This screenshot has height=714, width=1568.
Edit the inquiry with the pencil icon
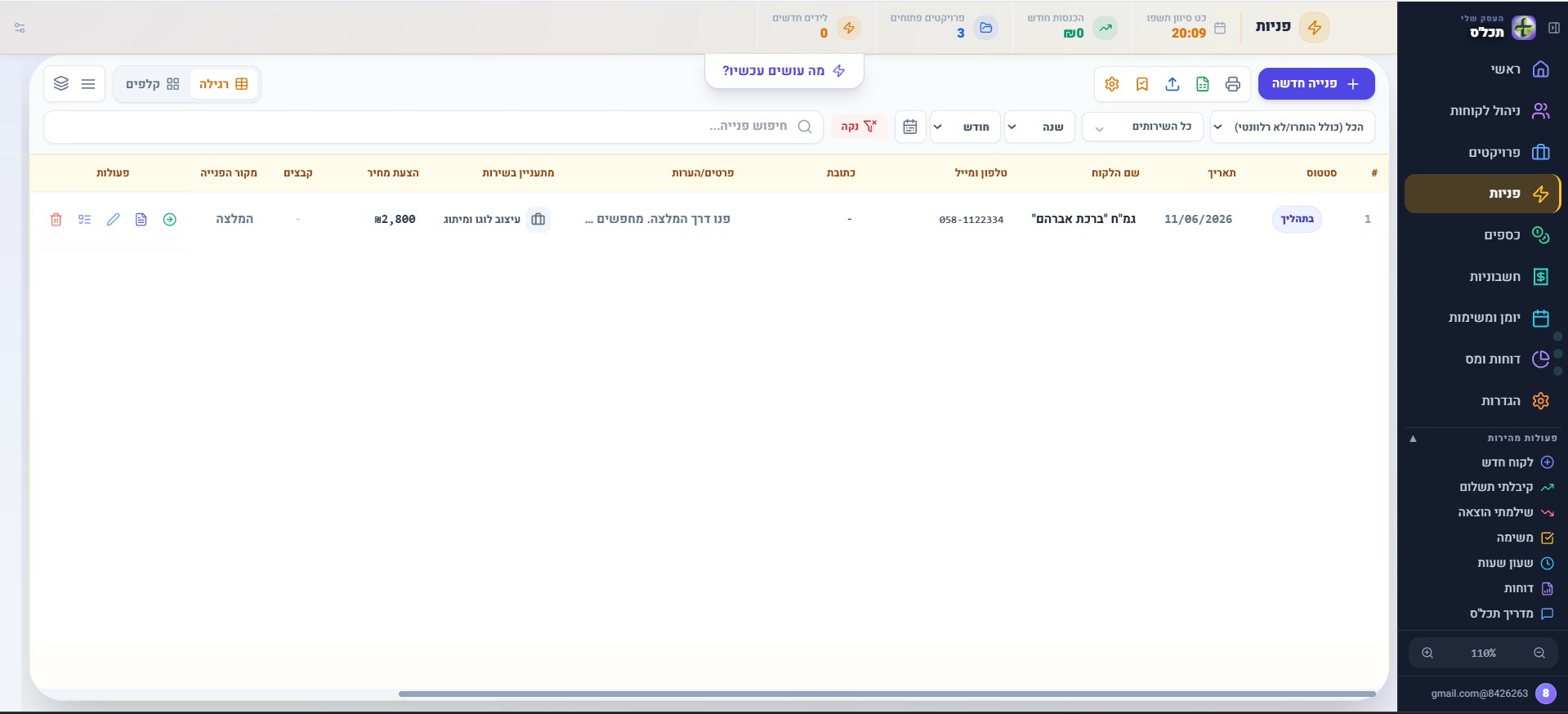point(113,219)
